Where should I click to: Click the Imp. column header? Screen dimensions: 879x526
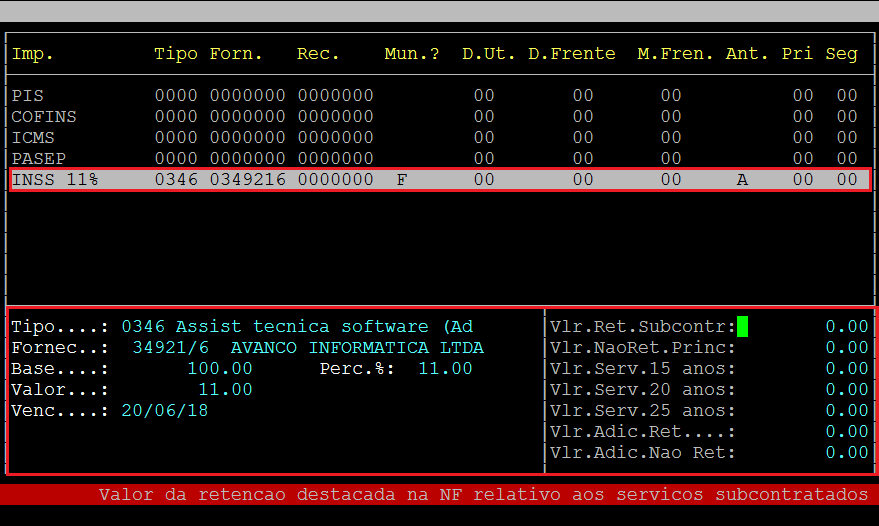tap(33, 54)
